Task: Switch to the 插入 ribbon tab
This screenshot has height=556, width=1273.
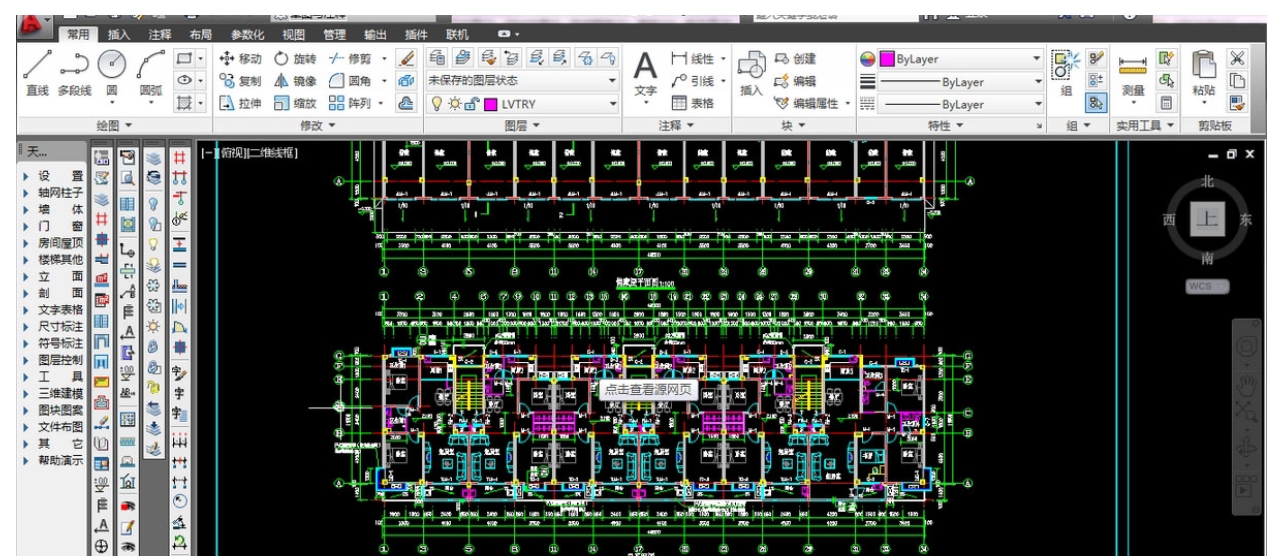Action: point(119,35)
